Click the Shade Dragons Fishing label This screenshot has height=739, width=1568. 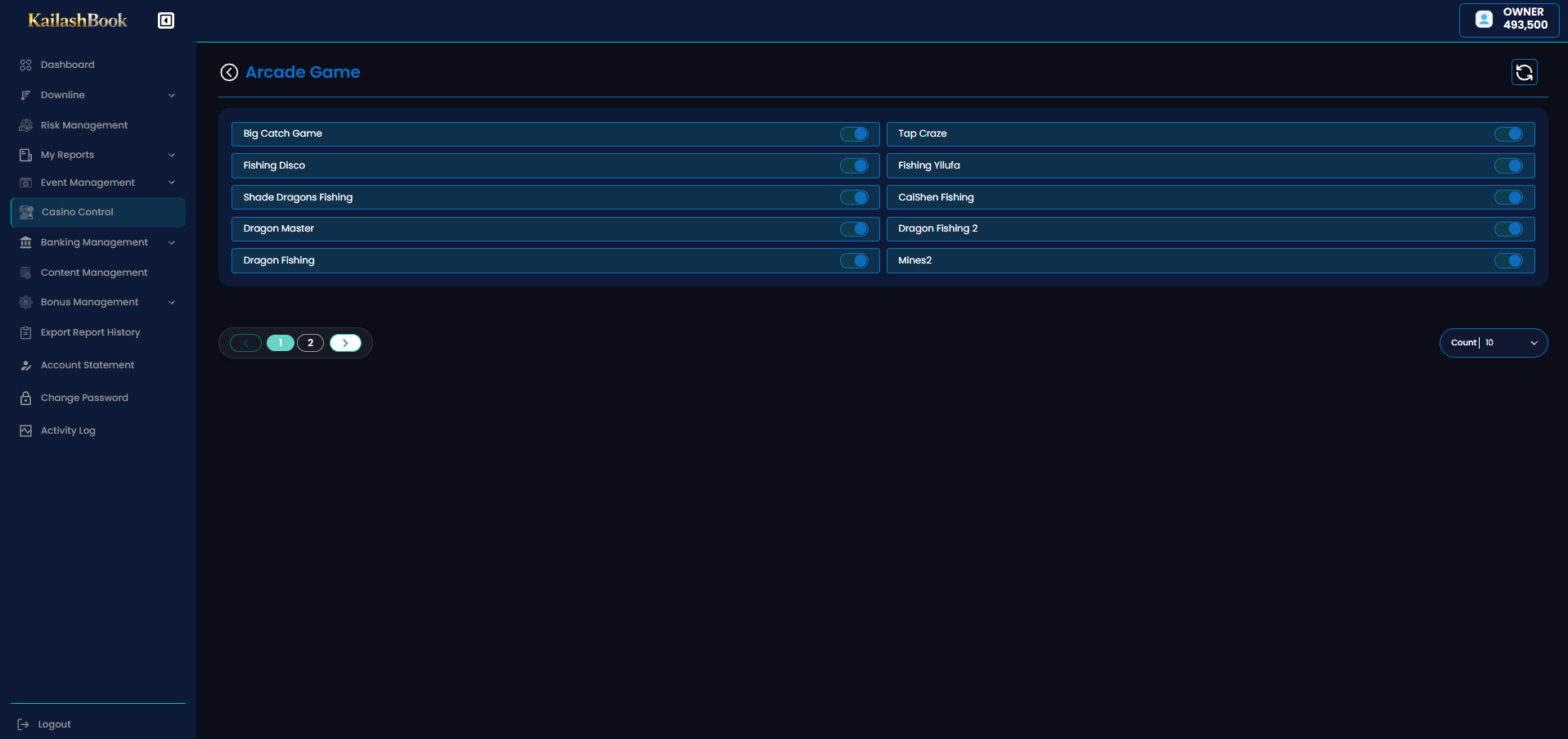click(298, 197)
